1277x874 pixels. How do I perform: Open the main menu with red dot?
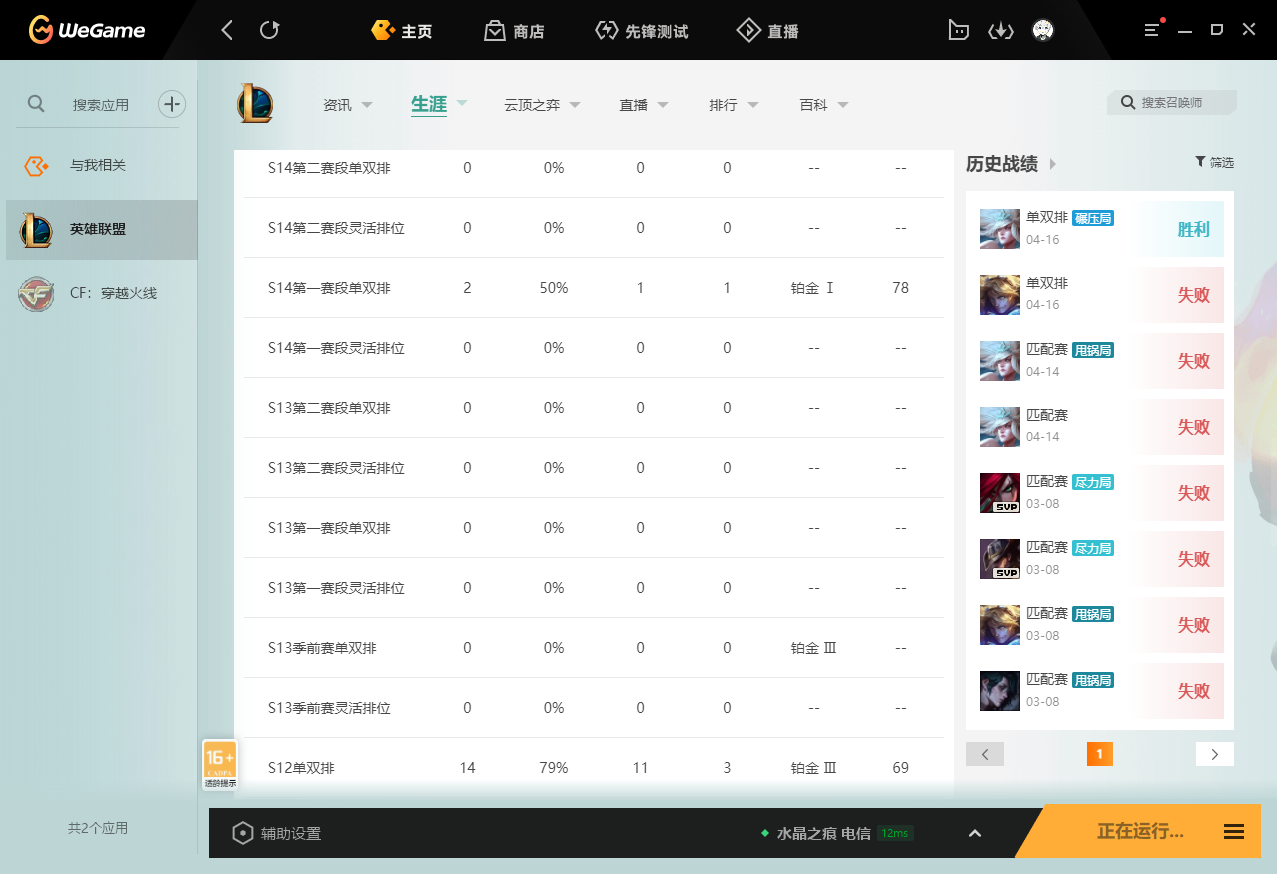[x=1153, y=30]
